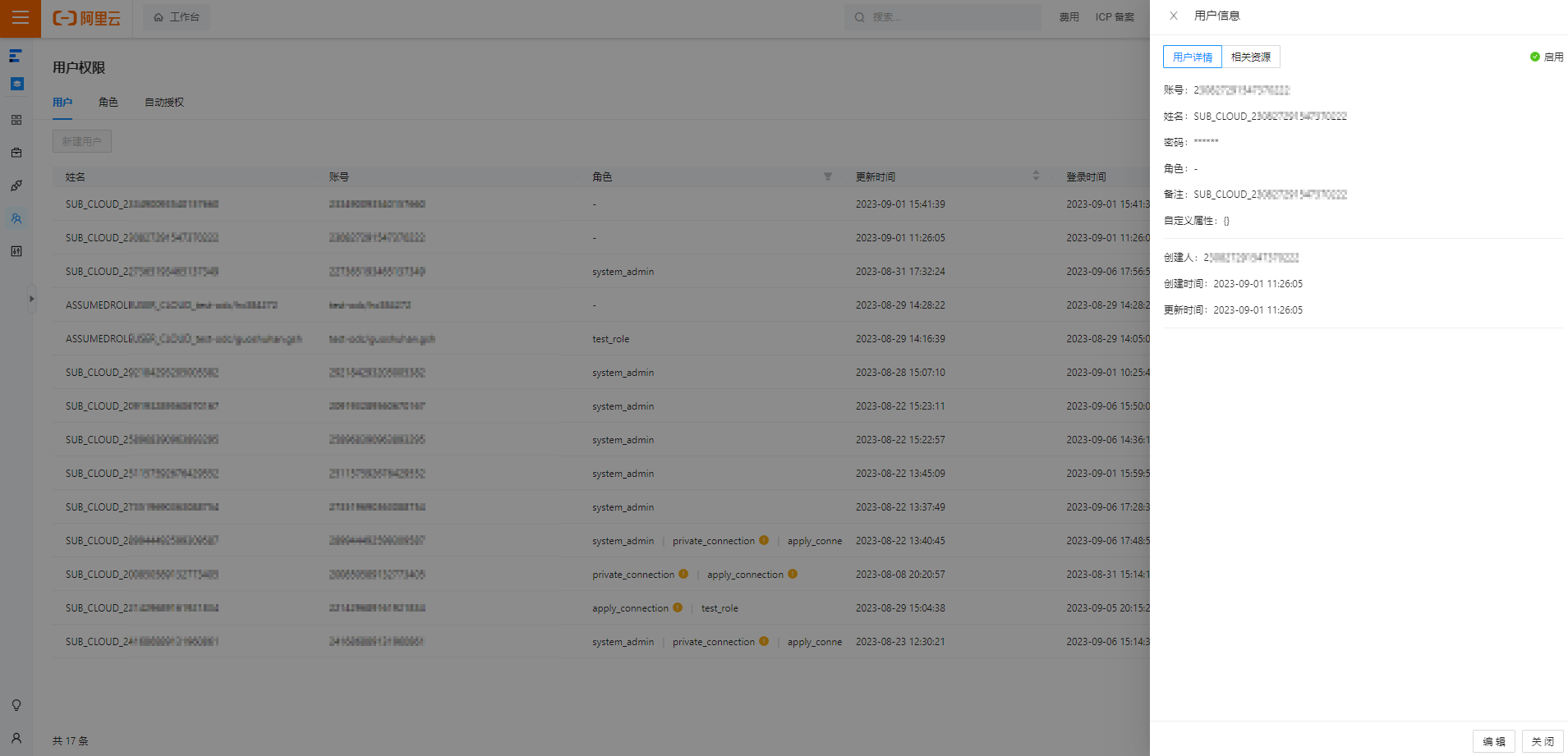
Task: Click the Alibaba Cloud logo
Action: click(87, 17)
